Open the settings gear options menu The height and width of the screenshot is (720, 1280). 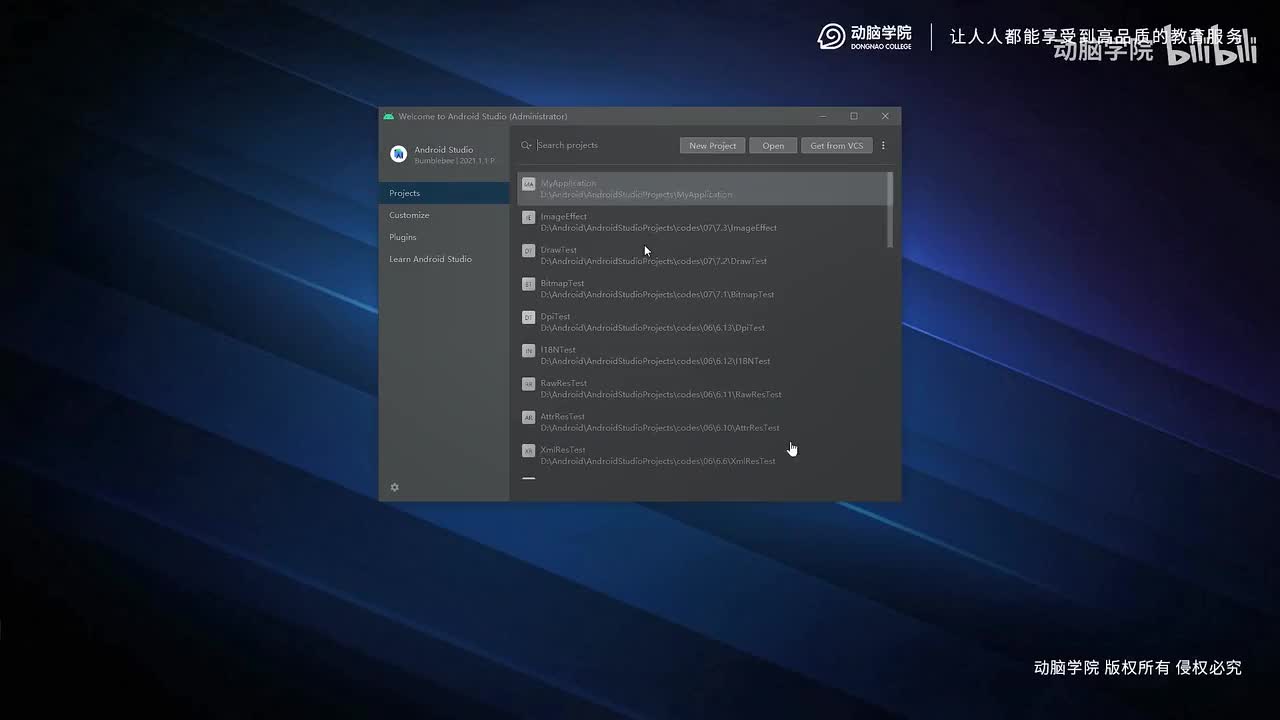coord(395,487)
